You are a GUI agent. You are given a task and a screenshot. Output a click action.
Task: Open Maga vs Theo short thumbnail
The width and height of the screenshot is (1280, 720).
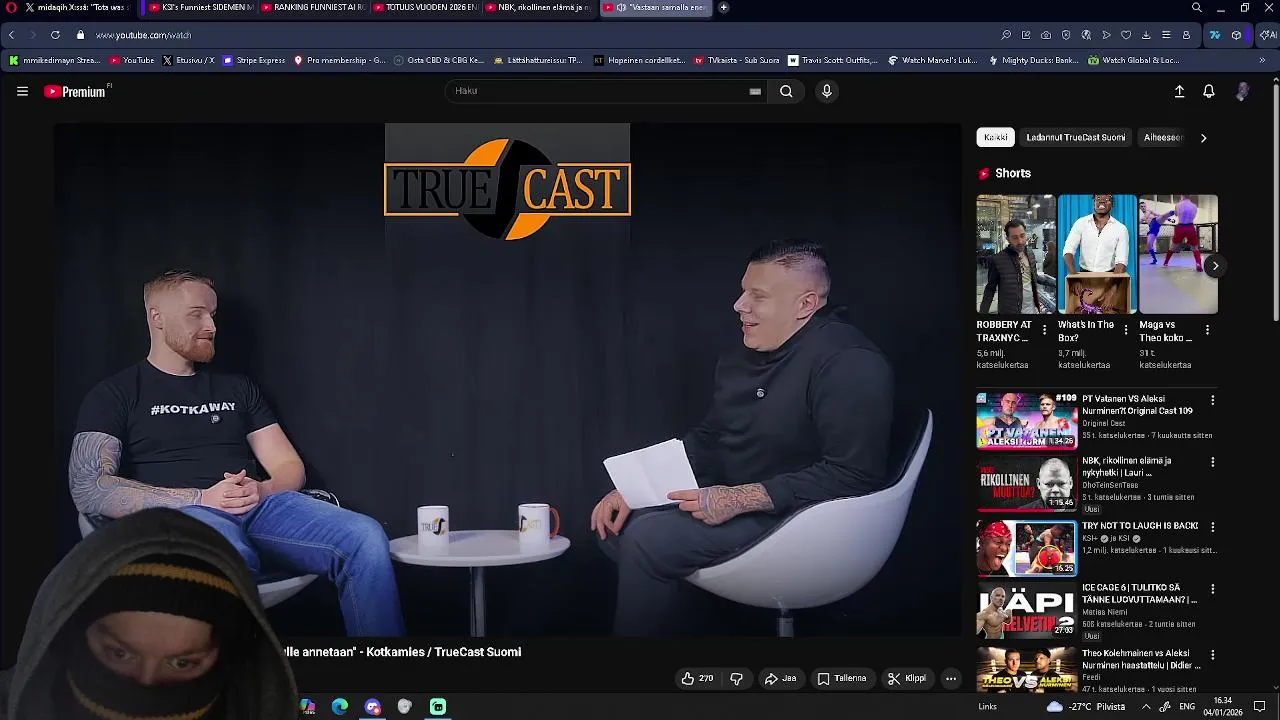(x=1178, y=254)
